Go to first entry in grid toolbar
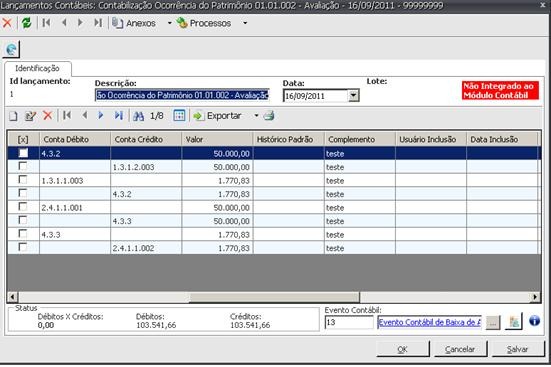Image resolution: width=551 pixels, height=367 pixels. click(x=67, y=115)
